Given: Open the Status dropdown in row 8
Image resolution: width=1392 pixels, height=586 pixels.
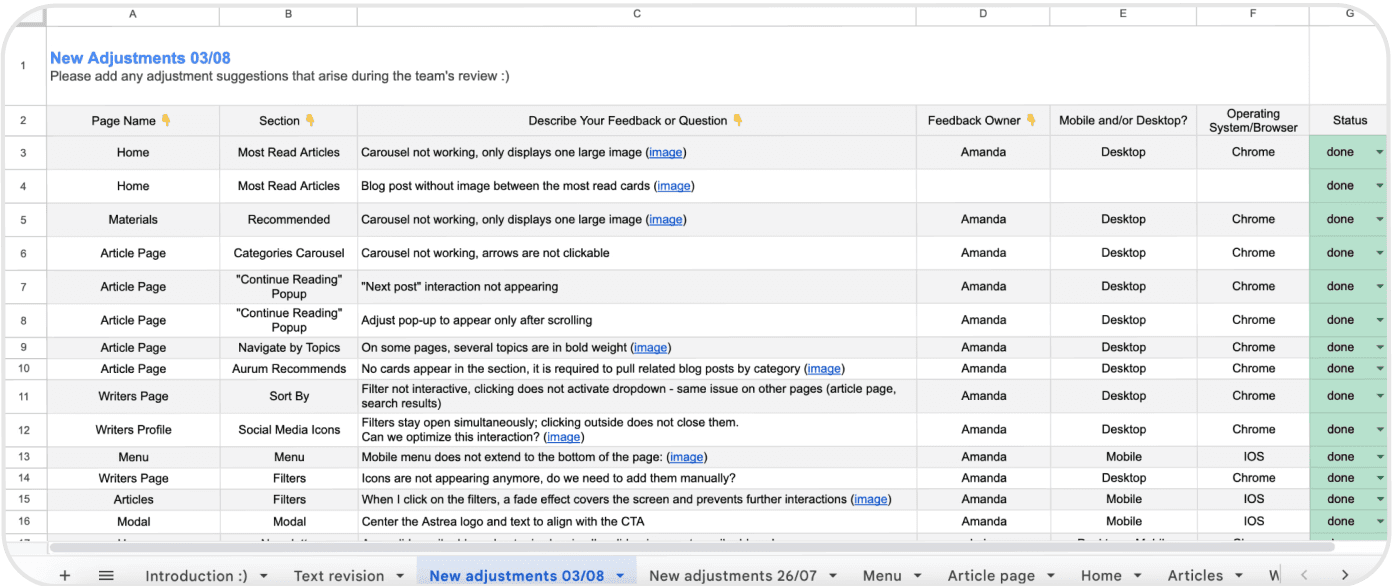Looking at the screenshot, I should coord(1380,320).
